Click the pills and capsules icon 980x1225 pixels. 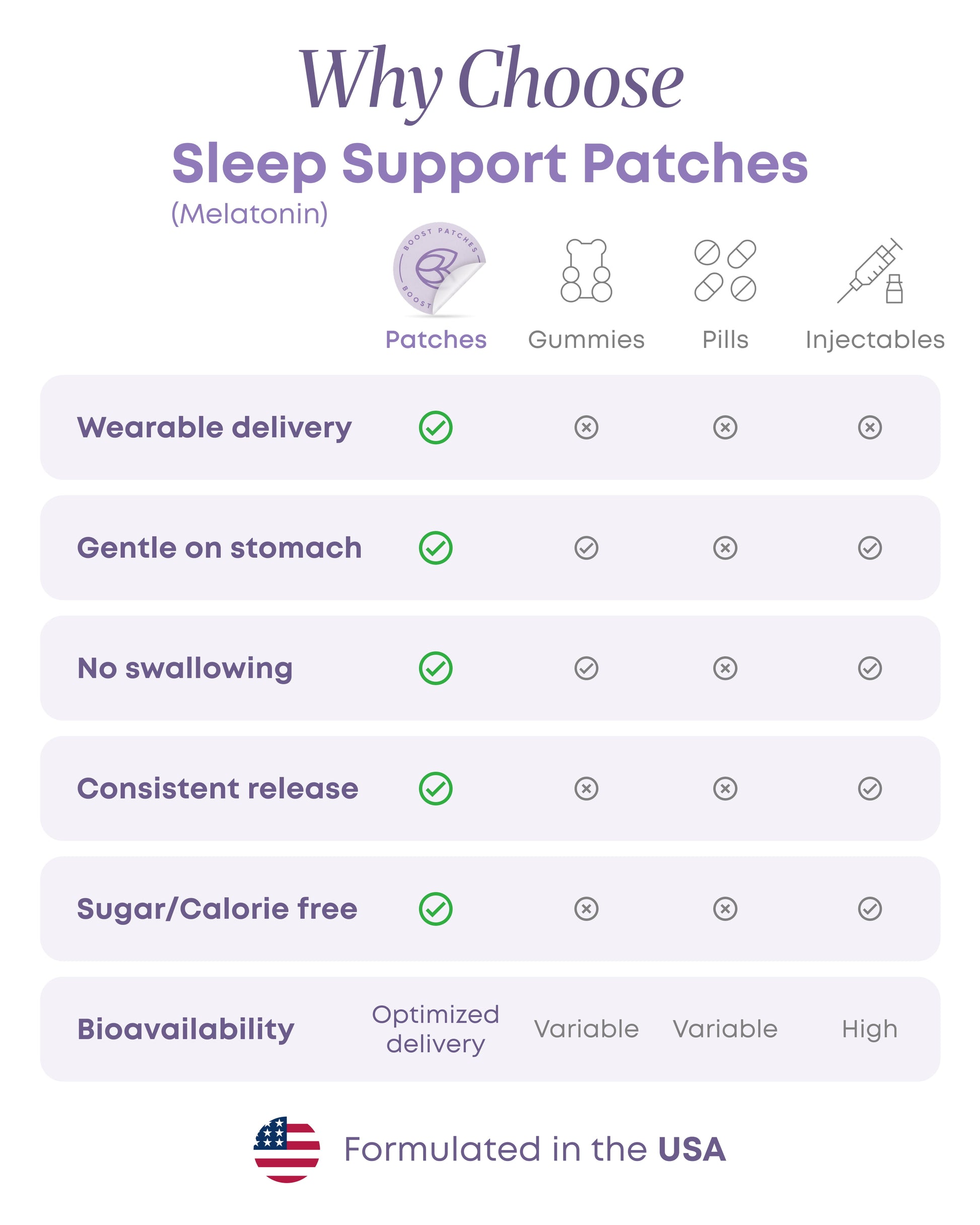coord(725,270)
